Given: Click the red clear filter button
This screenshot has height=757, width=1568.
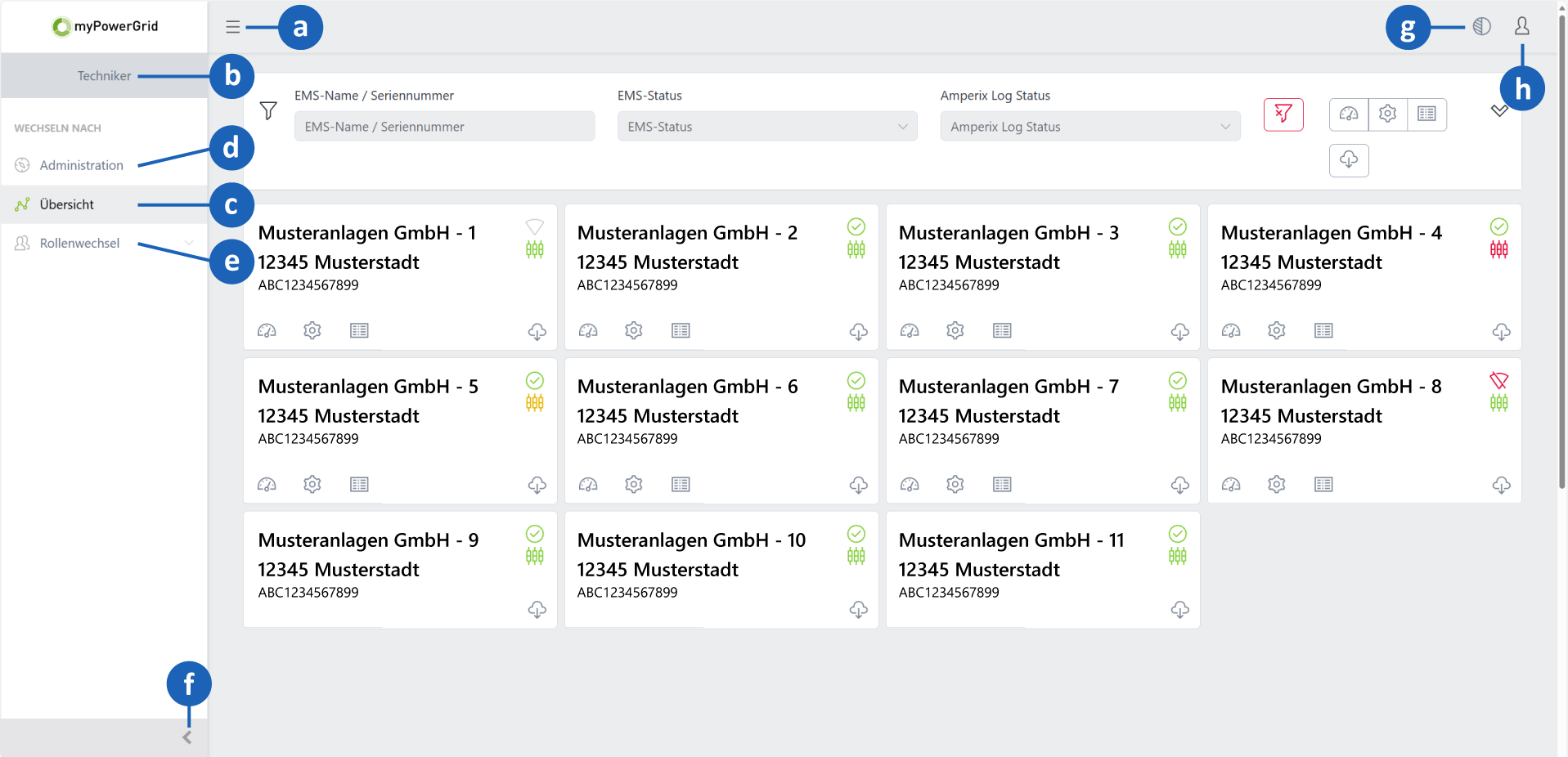Looking at the screenshot, I should pyautogui.click(x=1283, y=114).
